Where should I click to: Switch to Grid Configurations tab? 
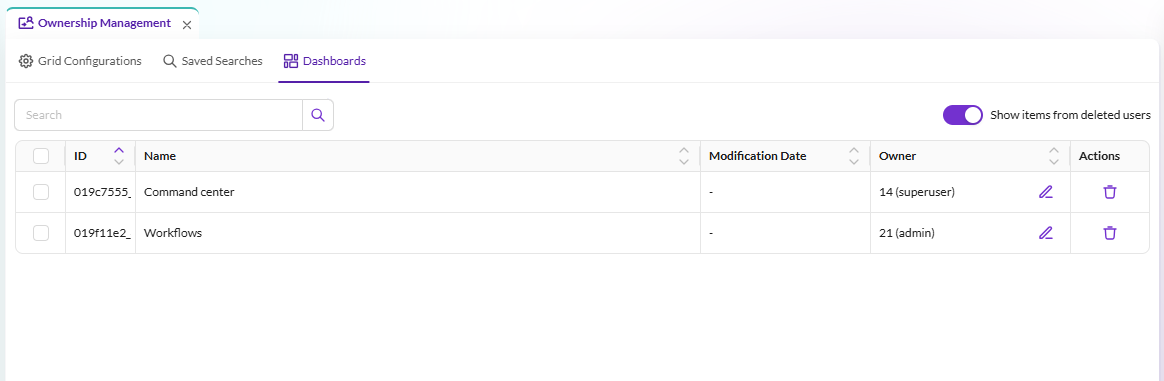[80, 61]
